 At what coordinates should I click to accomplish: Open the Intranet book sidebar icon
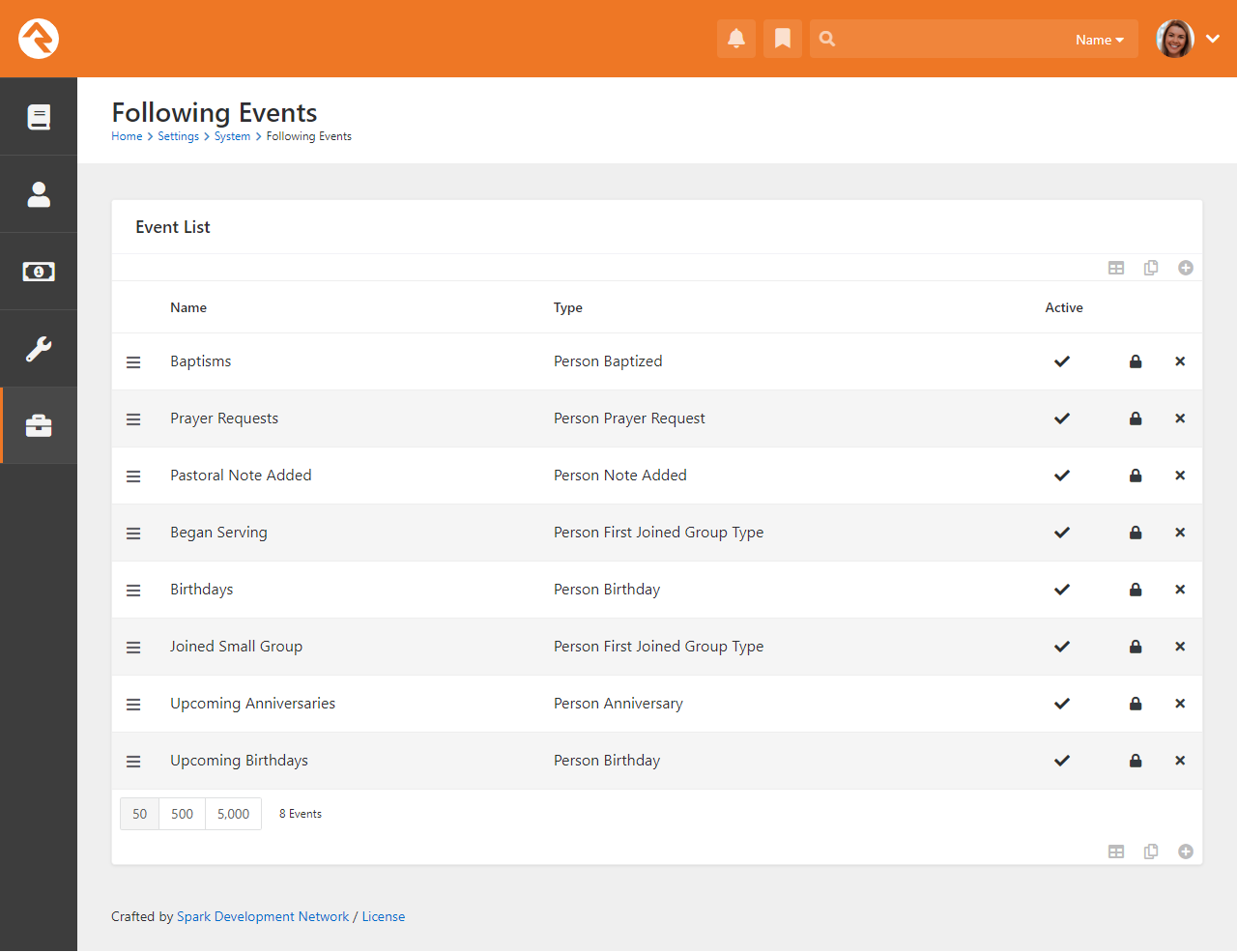(39, 117)
